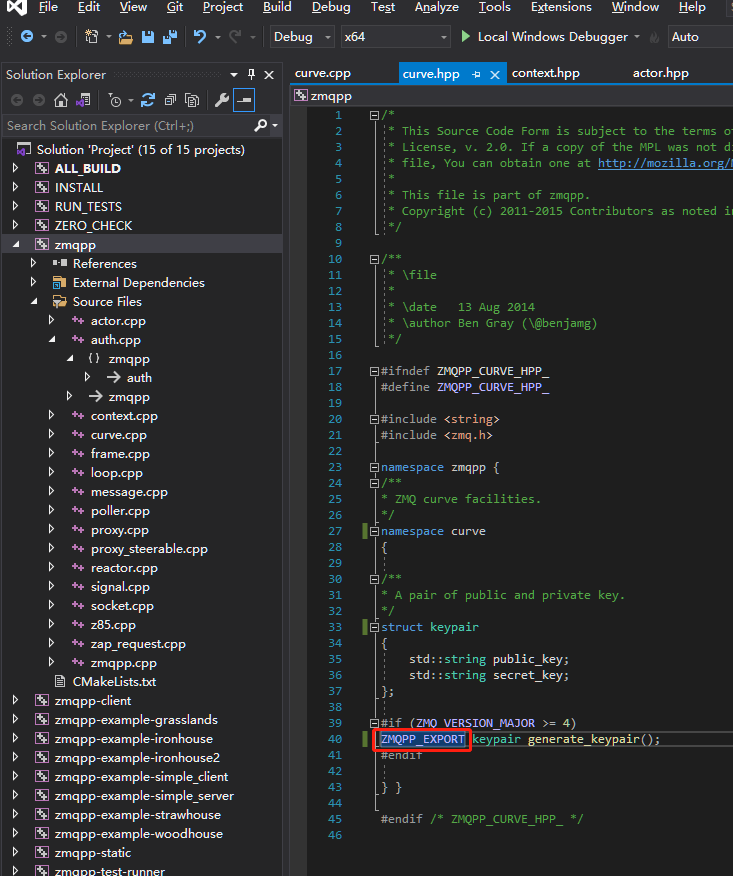Close the Solution Explorer panel
The image size is (733, 876).
(269, 75)
